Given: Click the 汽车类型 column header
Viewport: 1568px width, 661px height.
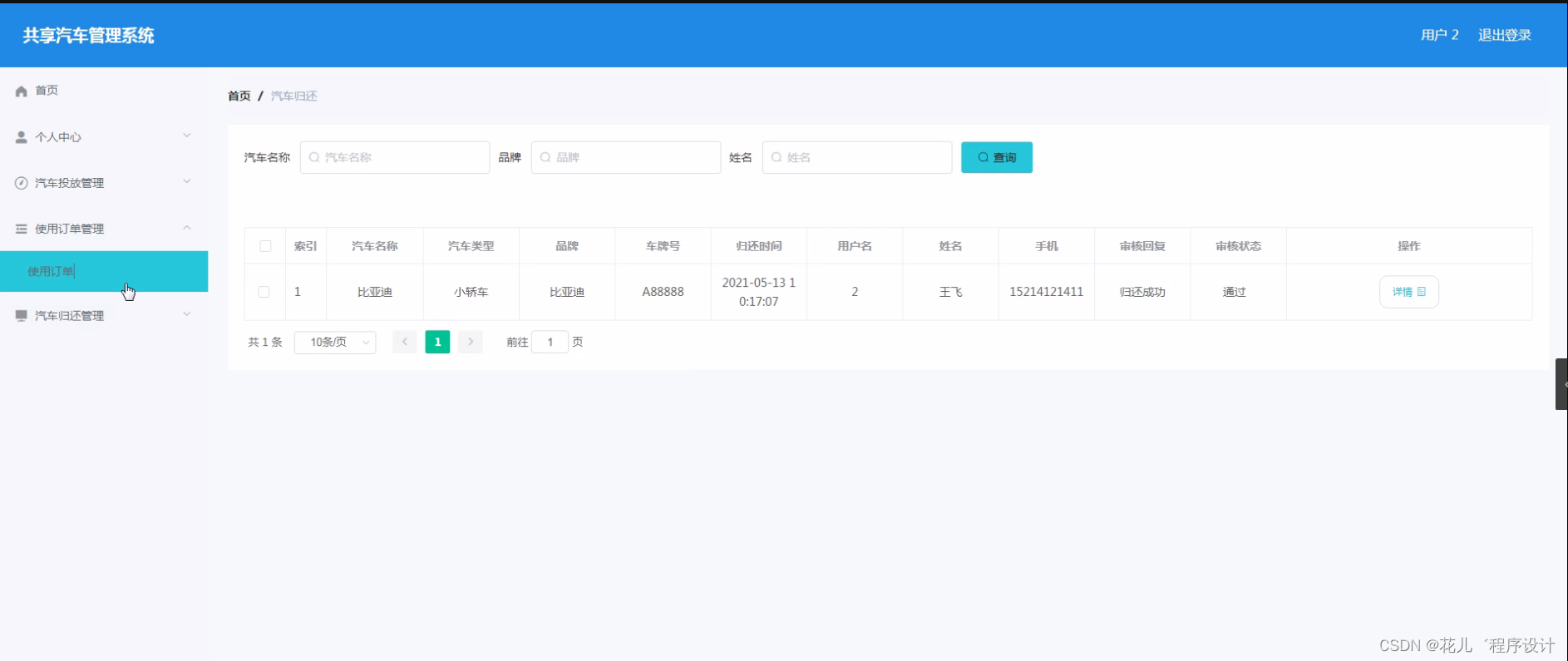Looking at the screenshot, I should pyautogui.click(x=471, y=246).
